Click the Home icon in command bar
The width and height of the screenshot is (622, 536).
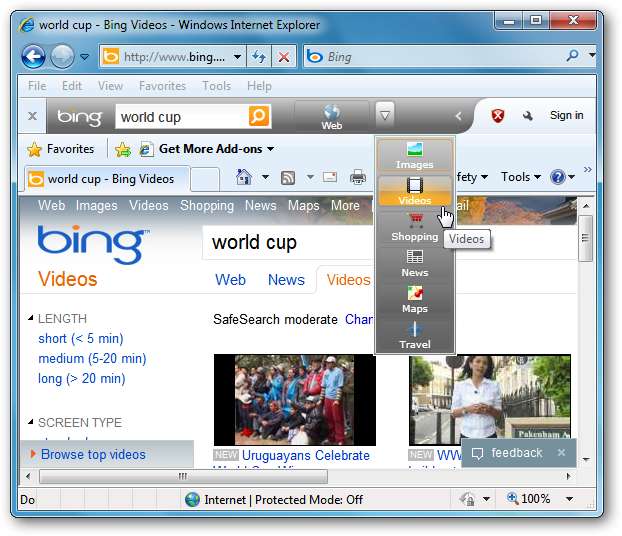click(243, 178)
